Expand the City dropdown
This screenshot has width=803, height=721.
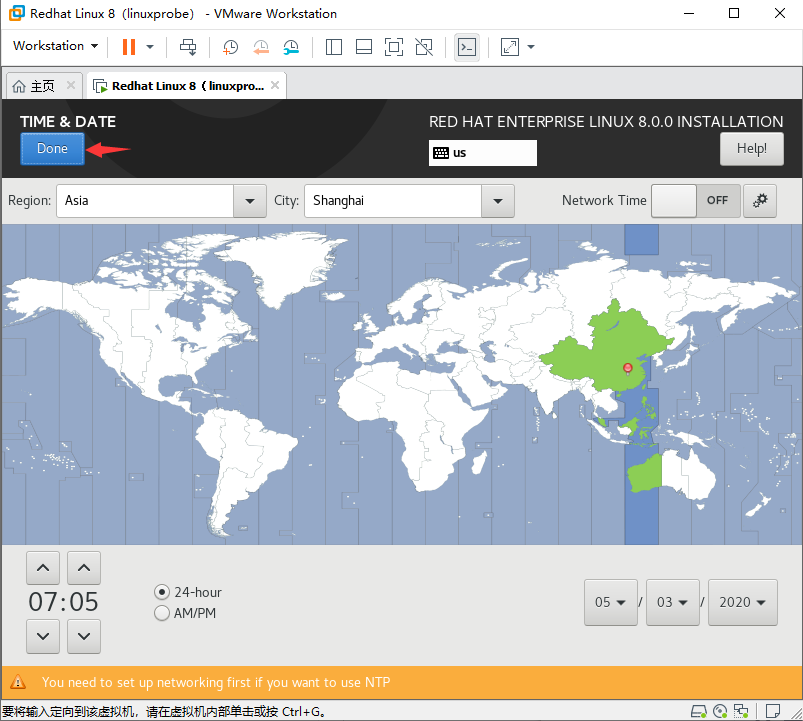497,201
